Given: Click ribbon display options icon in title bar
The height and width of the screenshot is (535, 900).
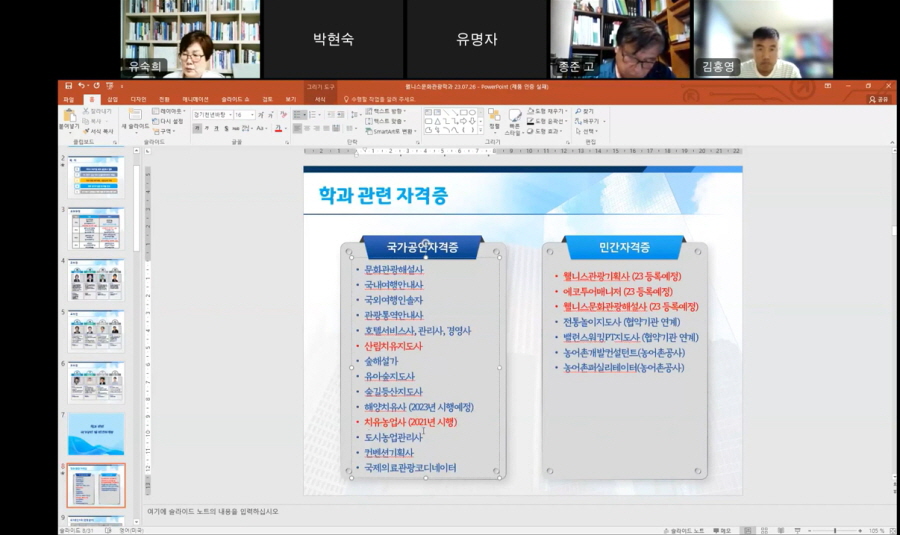Looking at the screenshot, I should [x=828, y=86].
